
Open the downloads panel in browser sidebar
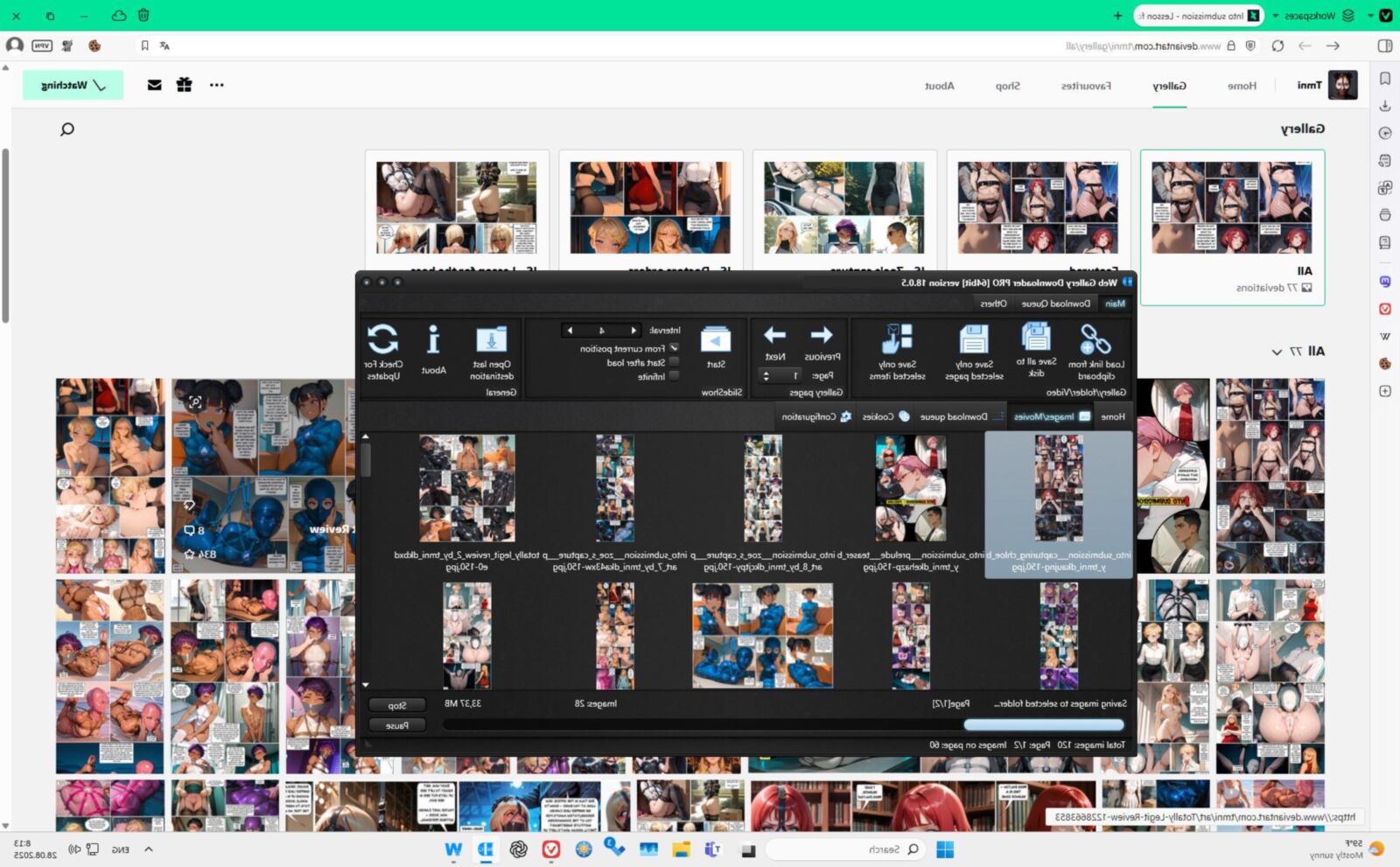tap(1385, 106)
